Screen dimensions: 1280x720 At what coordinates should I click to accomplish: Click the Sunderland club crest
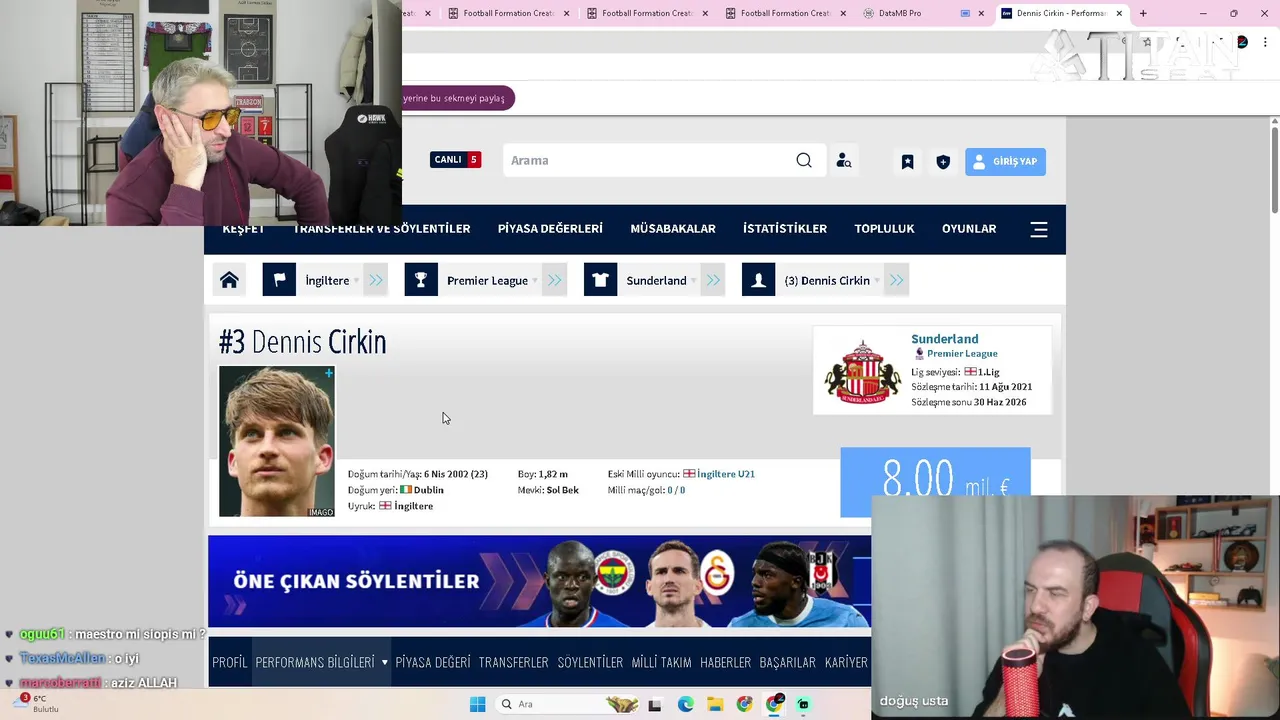(862, 371)
